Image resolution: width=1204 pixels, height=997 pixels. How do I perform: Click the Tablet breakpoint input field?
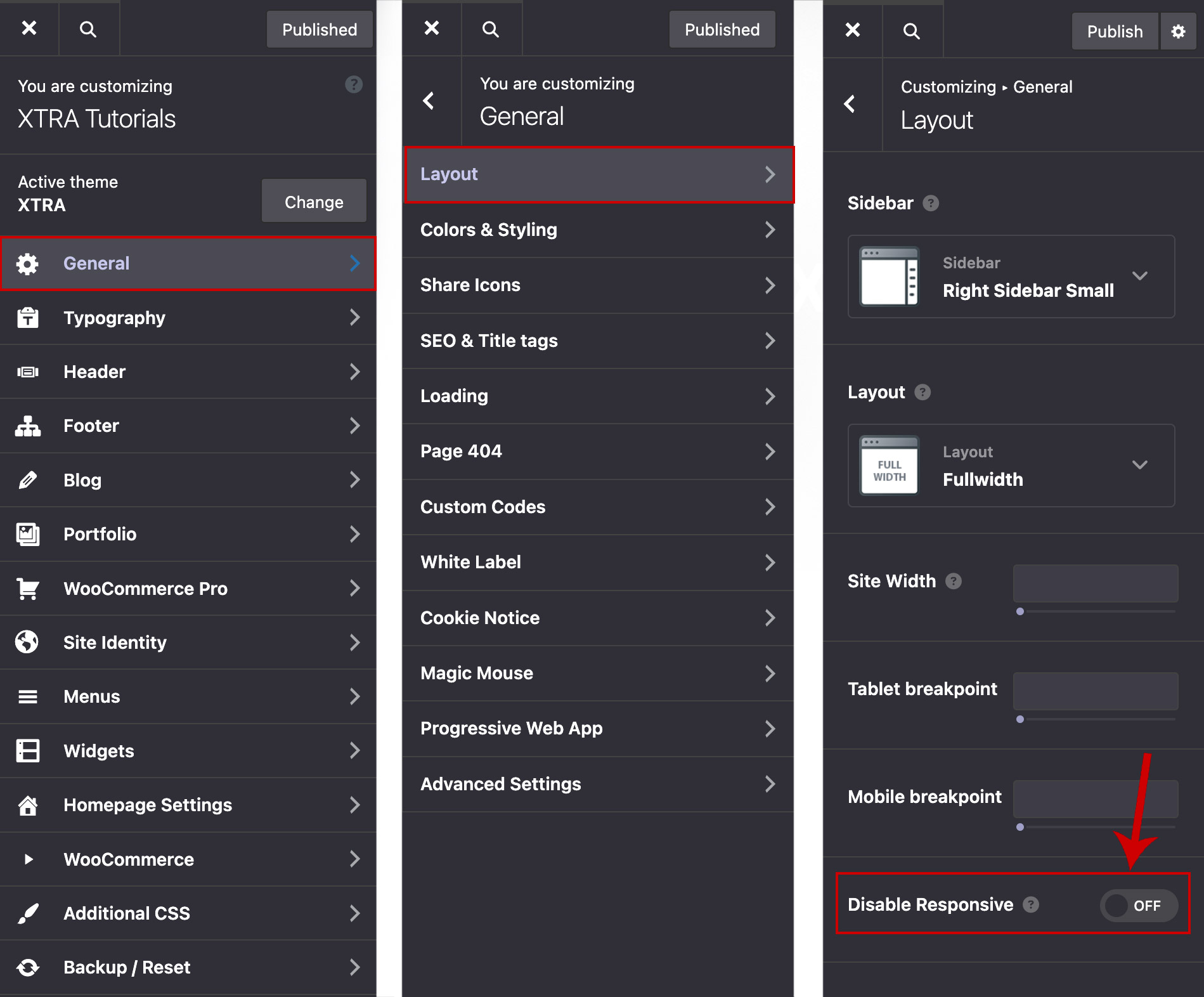point(1095,691)
